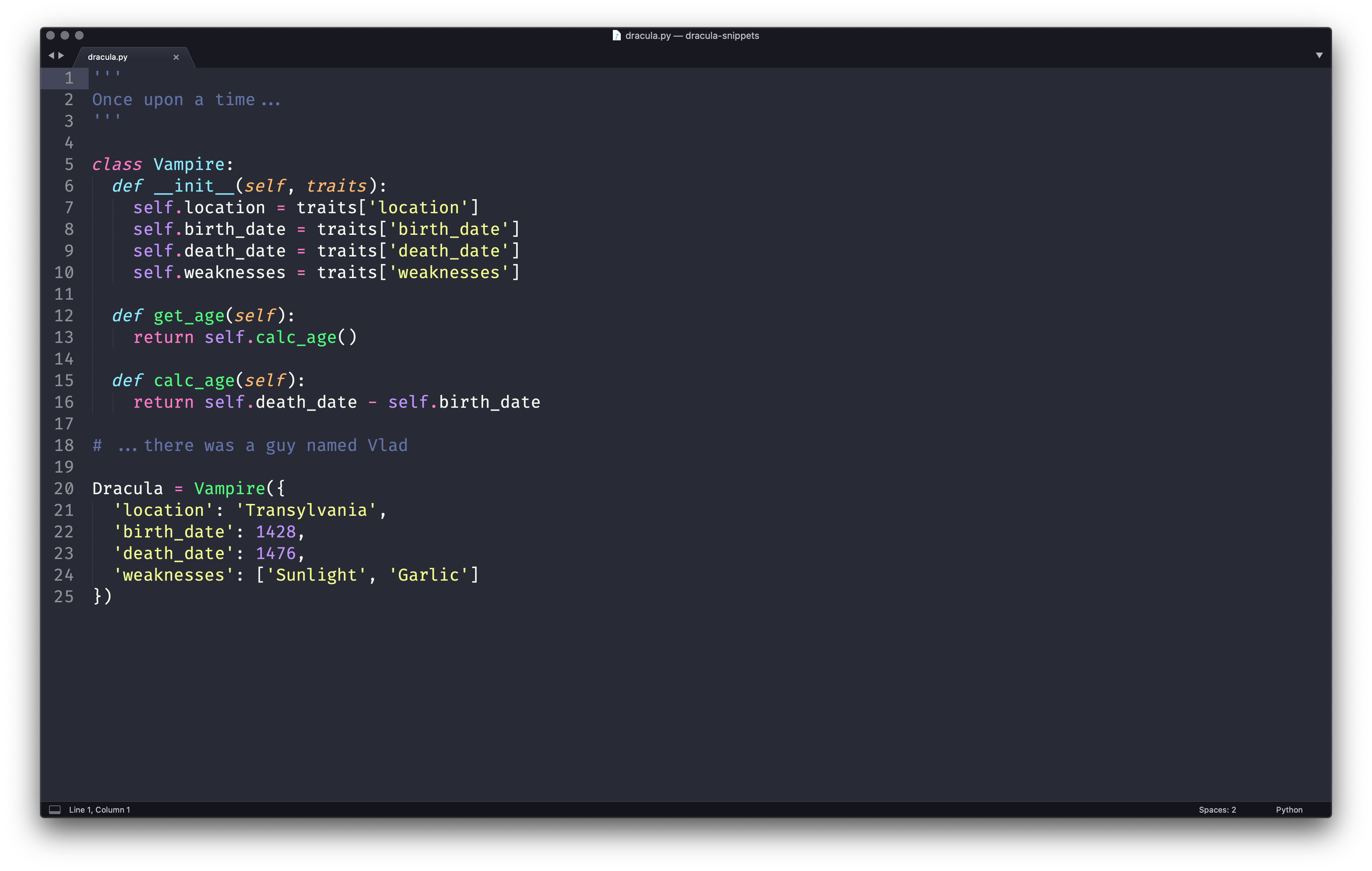The height and width of the screenshot is (871, 1372).
Task: Place cursor on the Vampire class name
Action: [189, 165]
